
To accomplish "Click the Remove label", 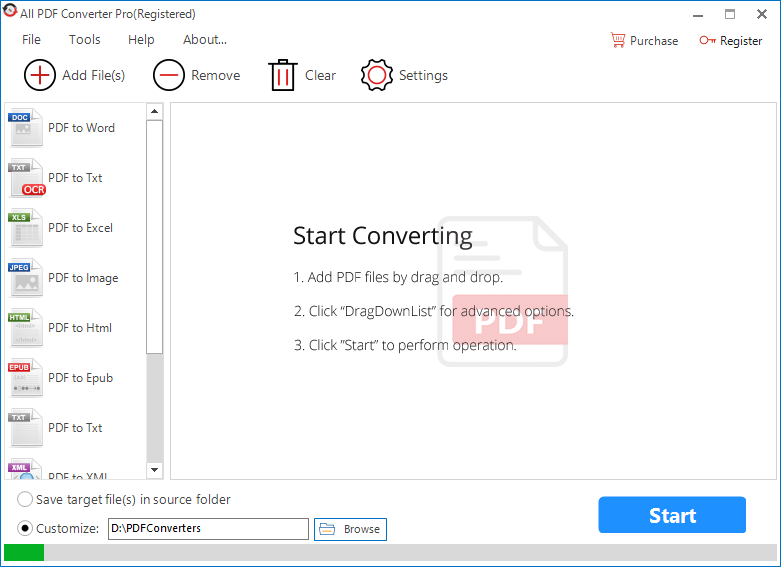I will pos(216,75).
